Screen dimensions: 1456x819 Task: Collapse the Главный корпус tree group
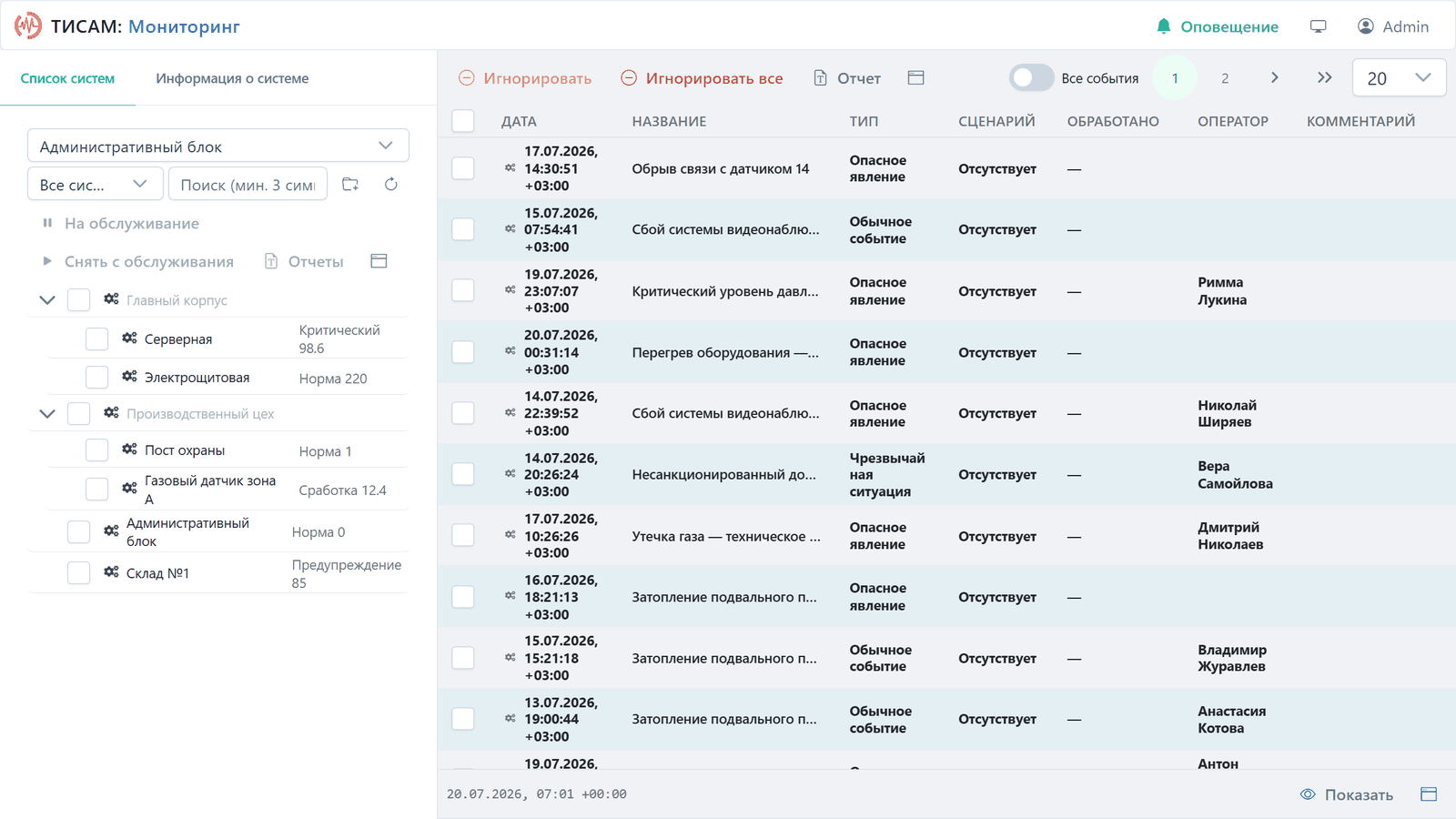click(47, 299)
